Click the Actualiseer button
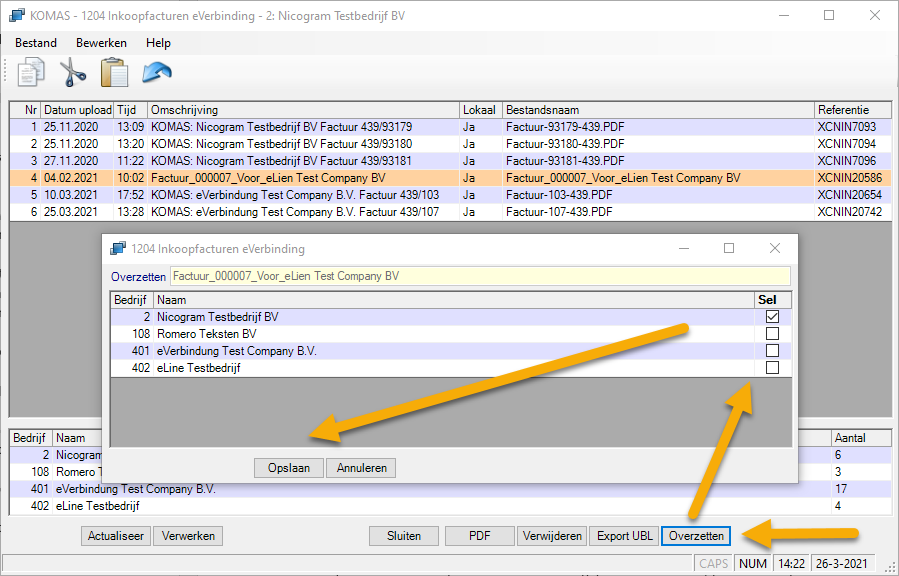 (116, 536)
